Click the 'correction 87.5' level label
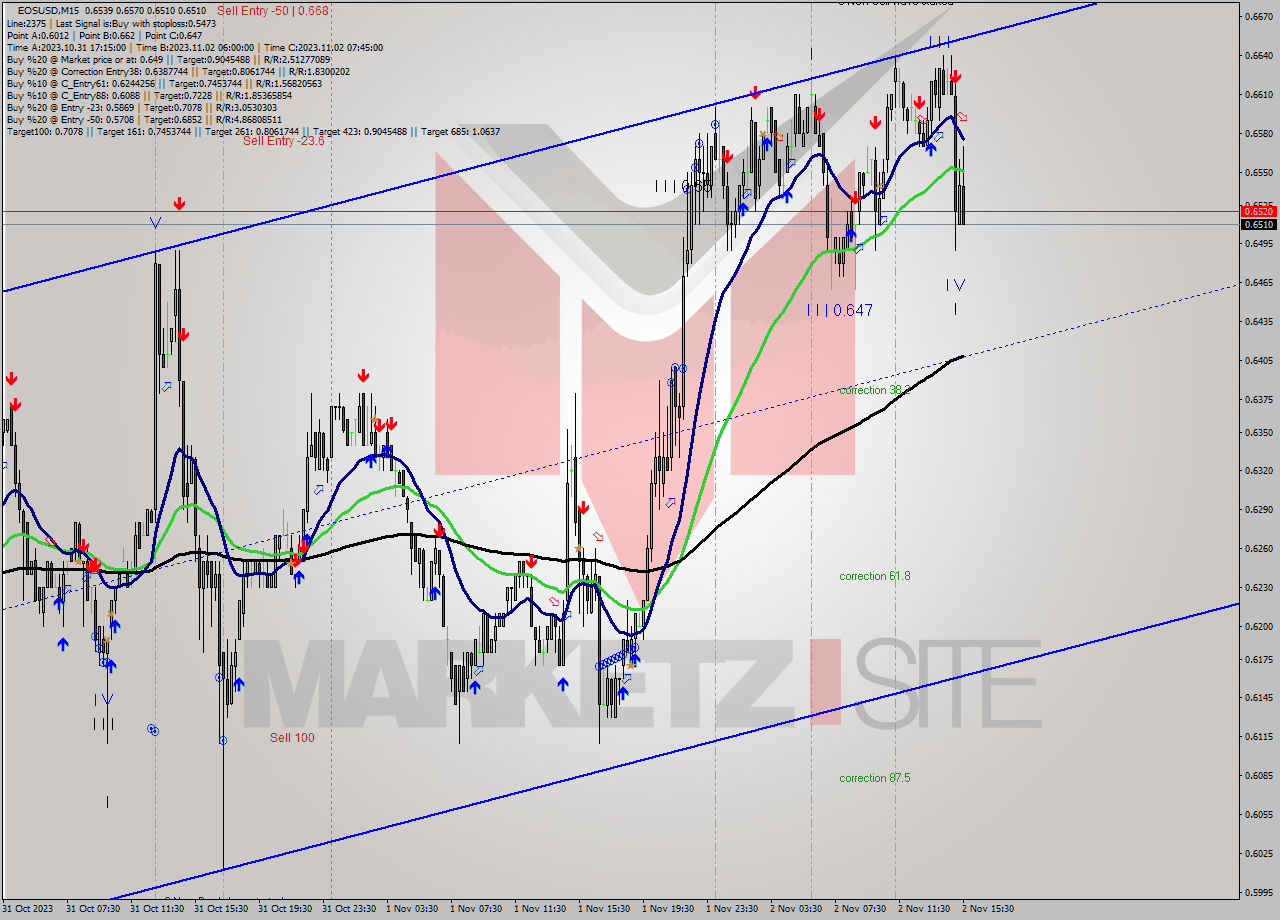This screenshot has width=1280, height=920. coord(875,778)
